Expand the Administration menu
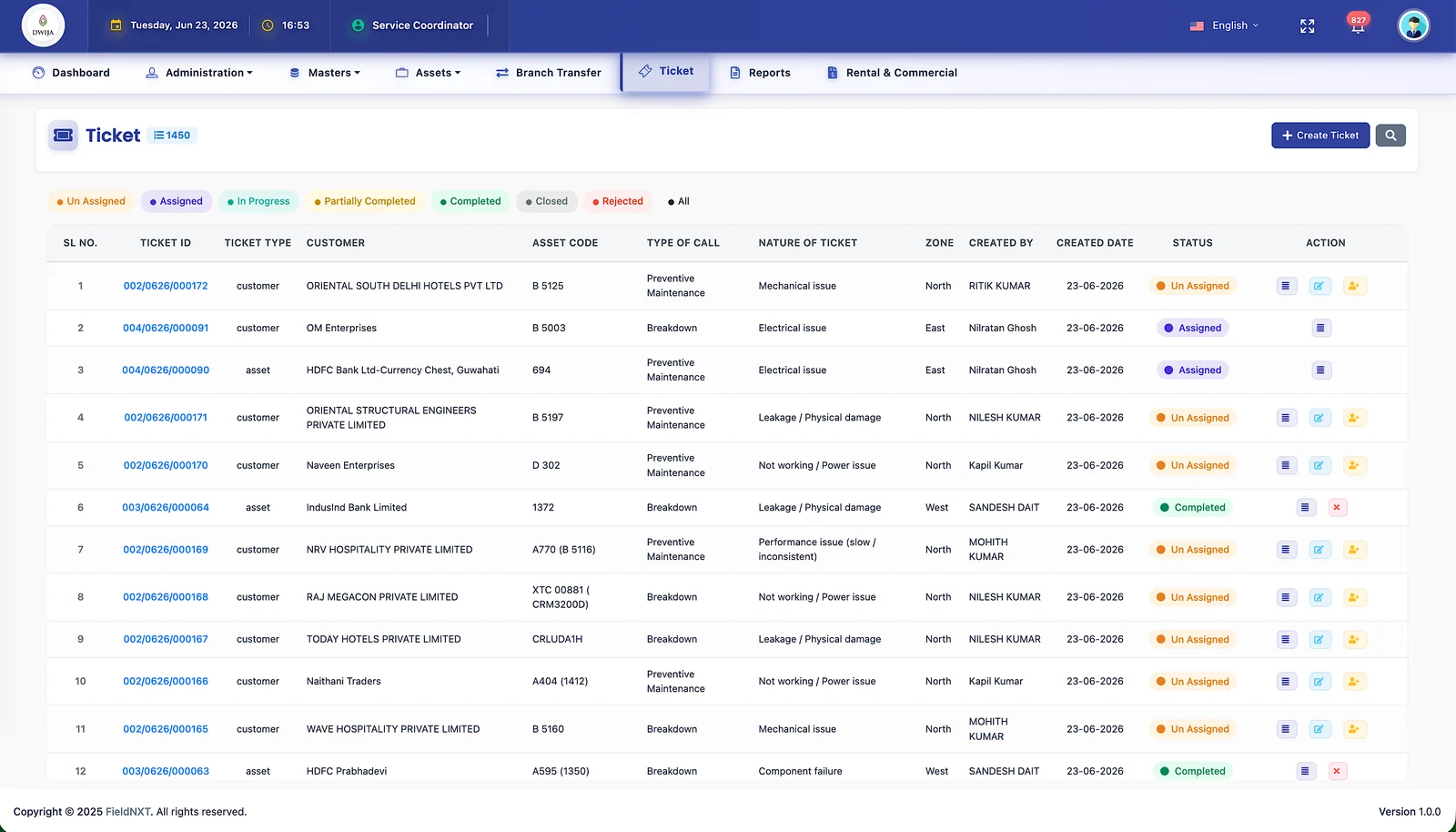 pyautogui.click(x=199, y=73)
